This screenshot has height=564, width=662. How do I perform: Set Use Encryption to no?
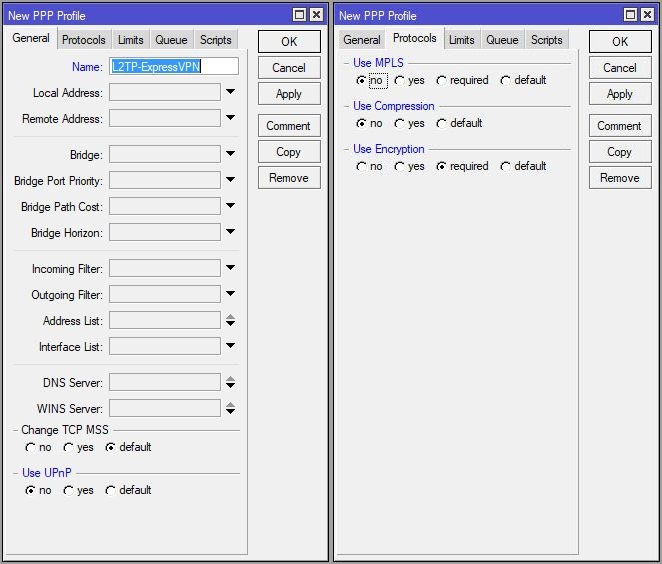click(369, 166)
